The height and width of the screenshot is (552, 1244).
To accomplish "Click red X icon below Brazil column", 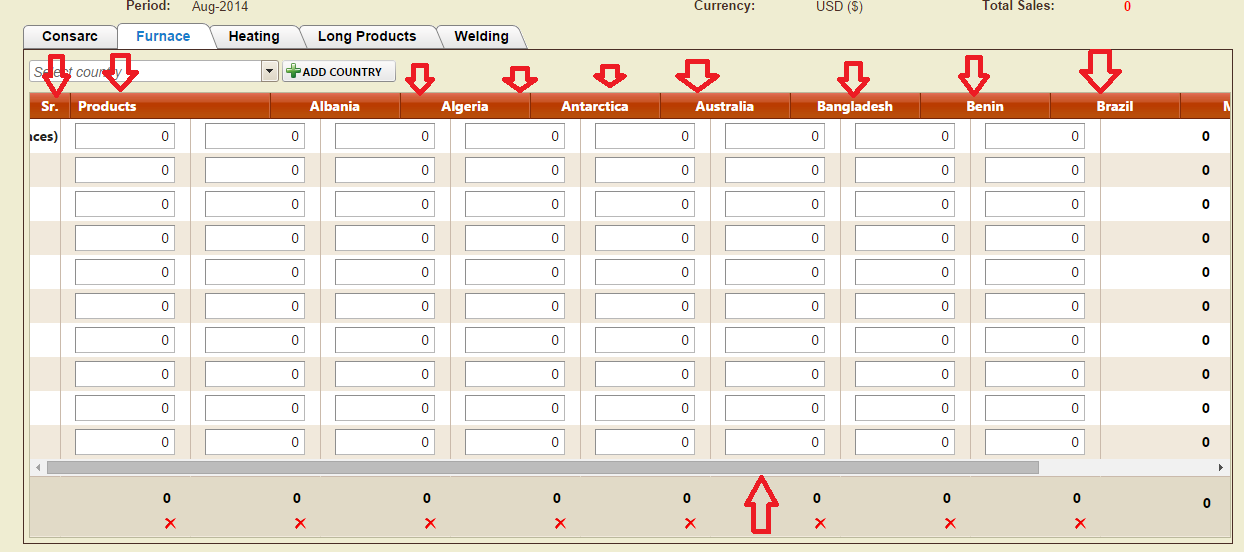I will point(1080,523).
